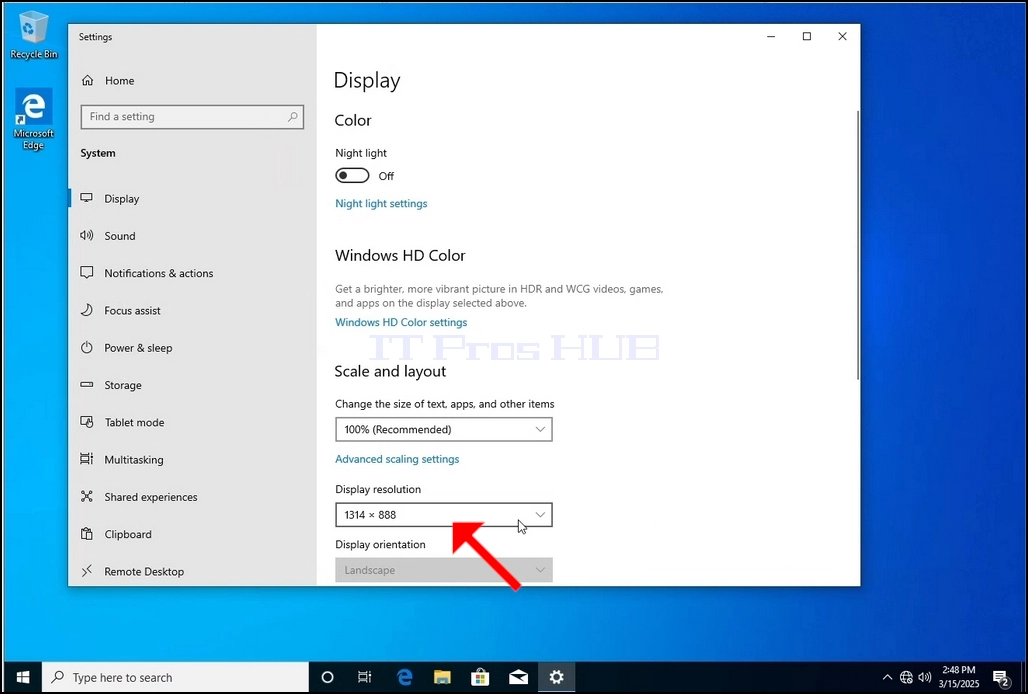Open Task View on the taskbar
This screenshot has width=1028, height=694.
[365, 677]
